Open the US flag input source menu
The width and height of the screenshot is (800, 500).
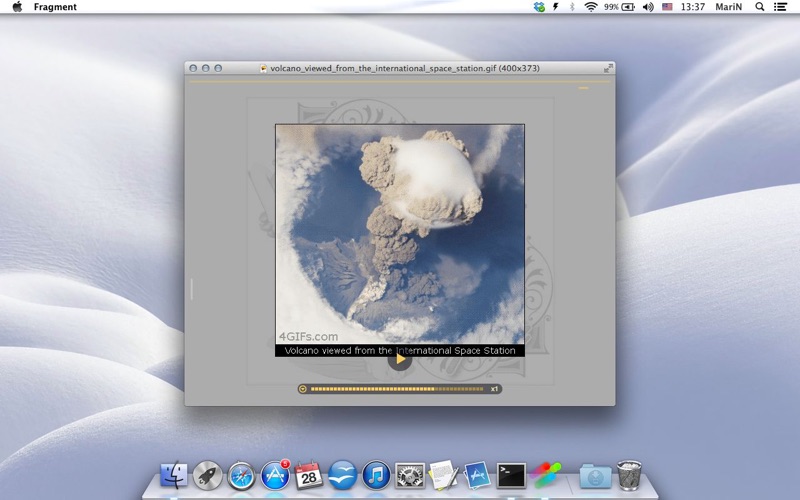pyautogui.click(x=667, y=7)
